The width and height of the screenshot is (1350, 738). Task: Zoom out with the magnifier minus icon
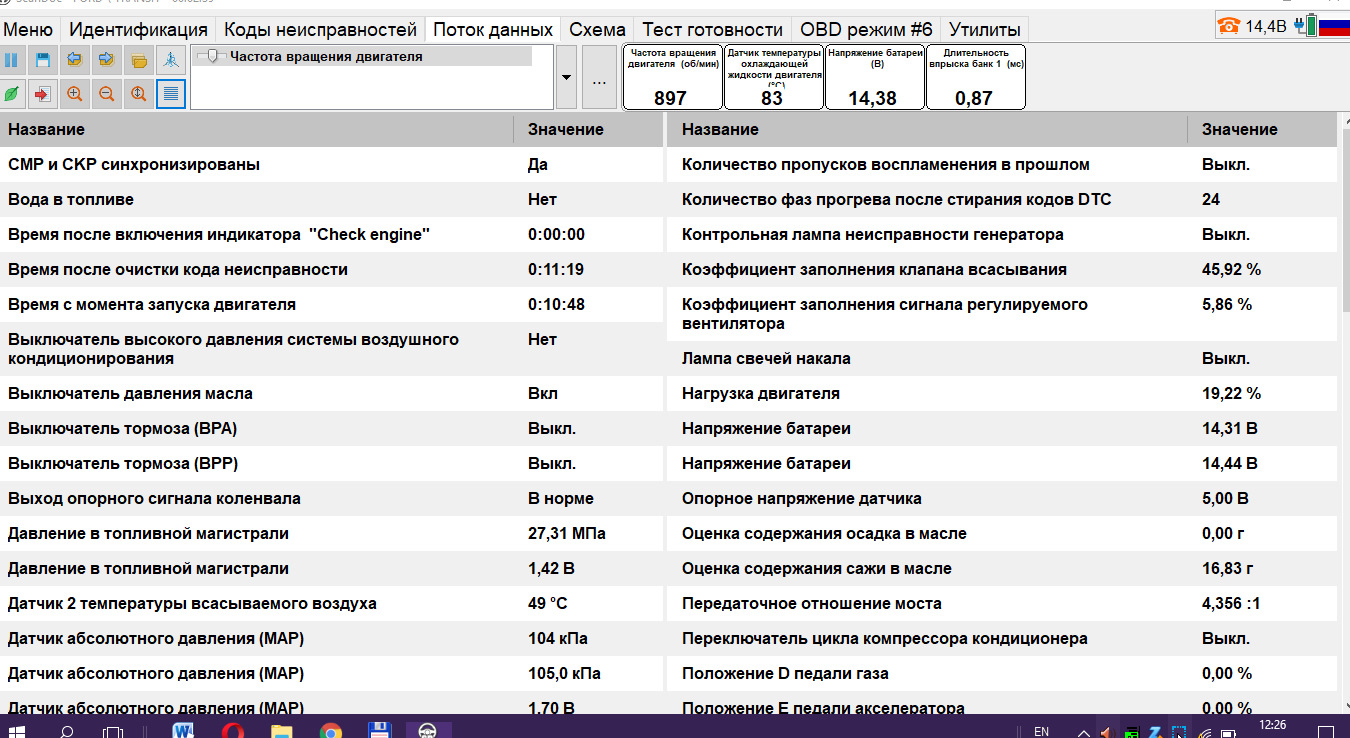[x=106, y=93]
